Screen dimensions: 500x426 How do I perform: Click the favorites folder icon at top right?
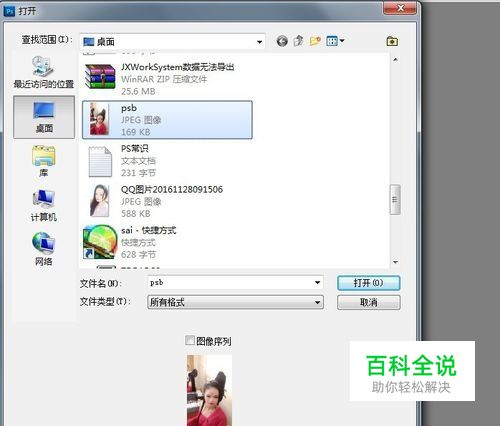392,41
